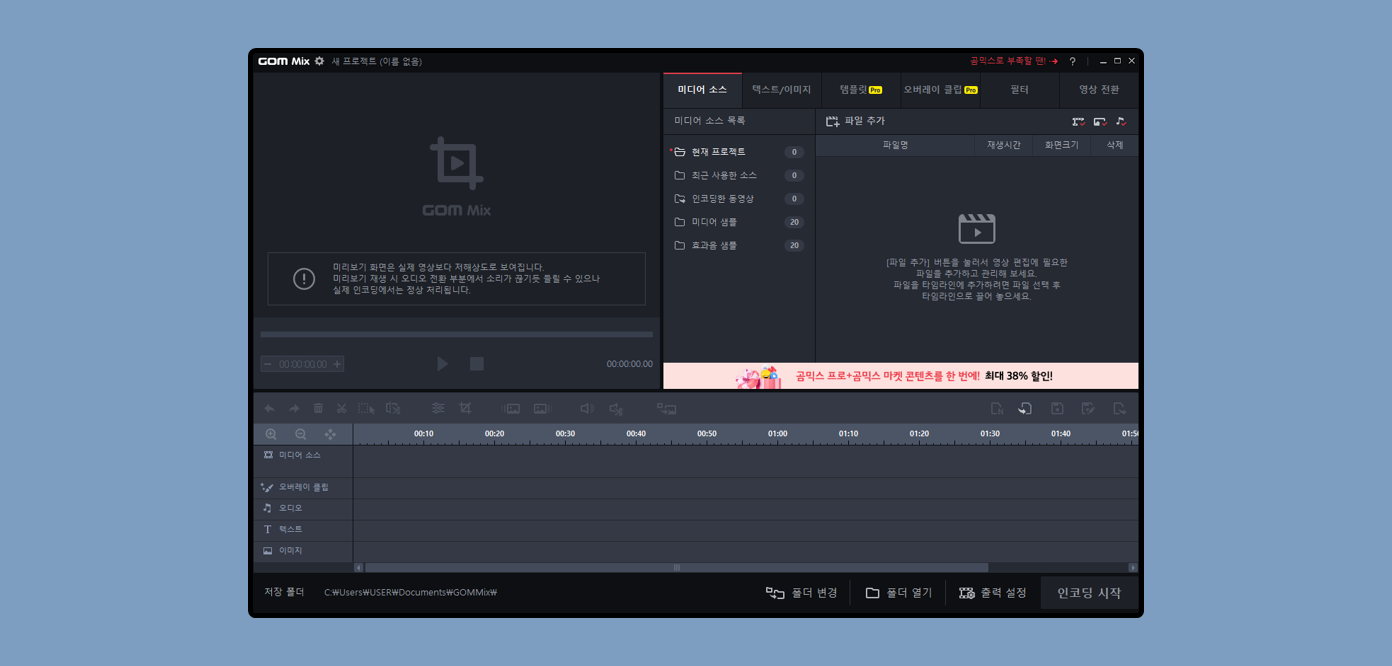
Task: Click the split-and-cut clip icon
Action: [x=393, y=408]
